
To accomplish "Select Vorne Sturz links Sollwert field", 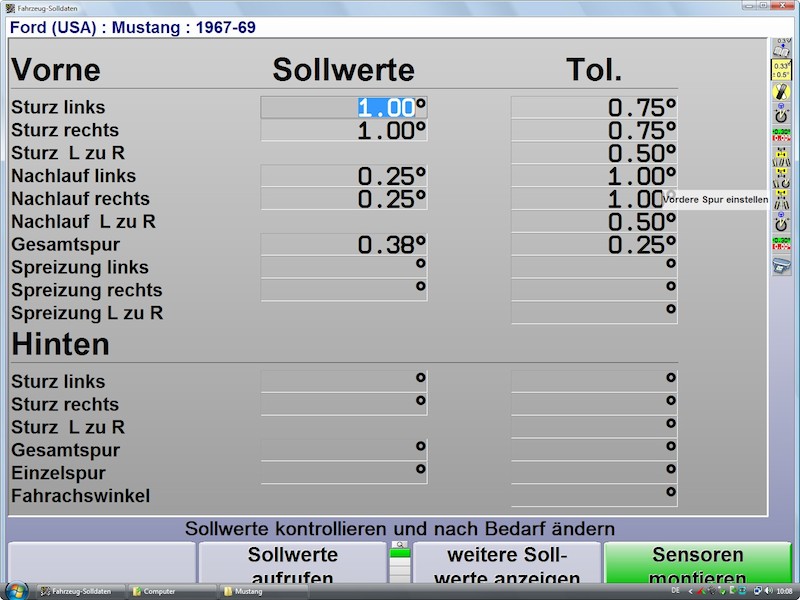I will [344, 107].
